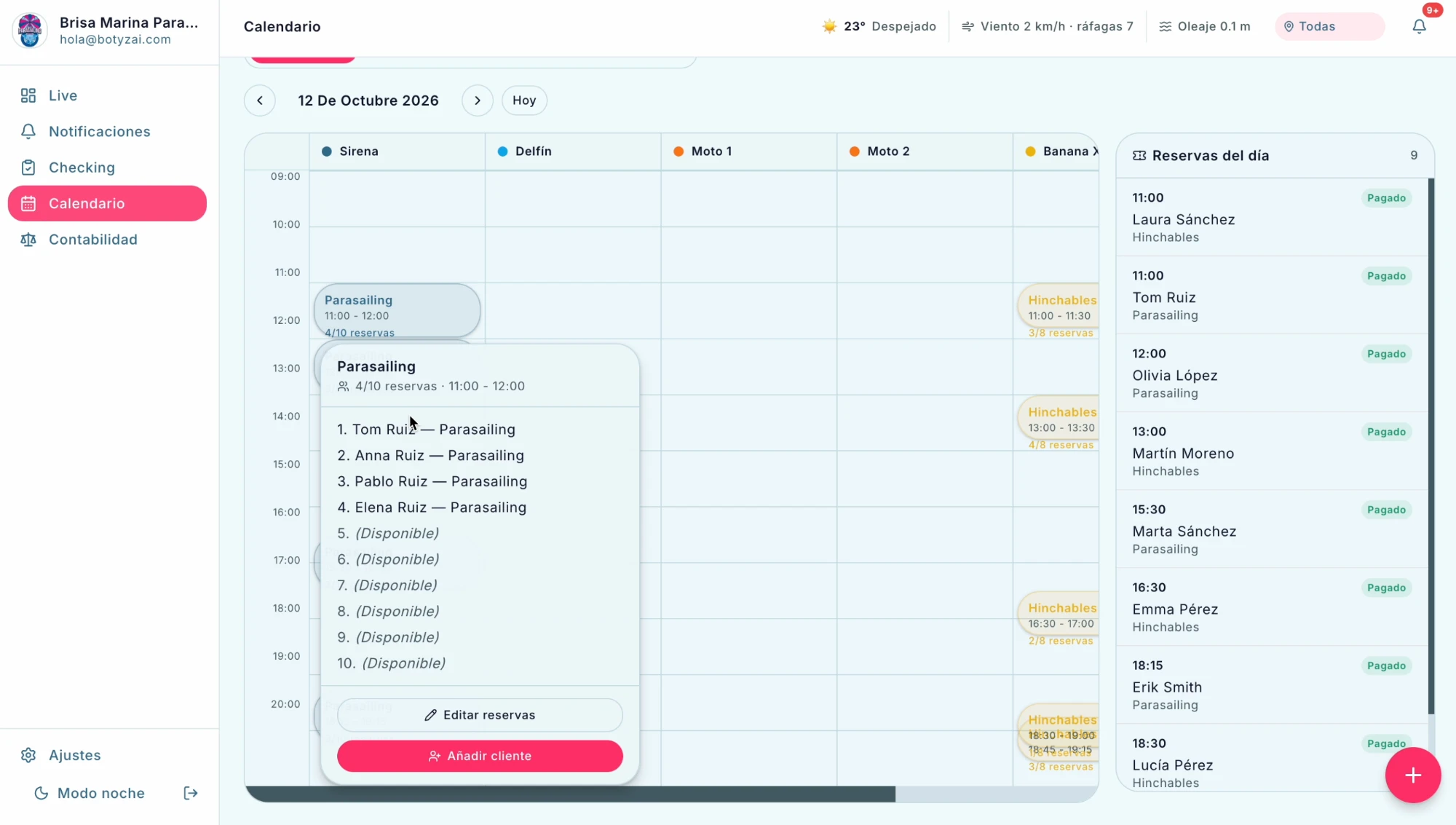Image resolution: width=1456 pixels, height=825 pixels.
Task: Open the Live dashboard from the sidebar
Action: [x=107, y=95]
